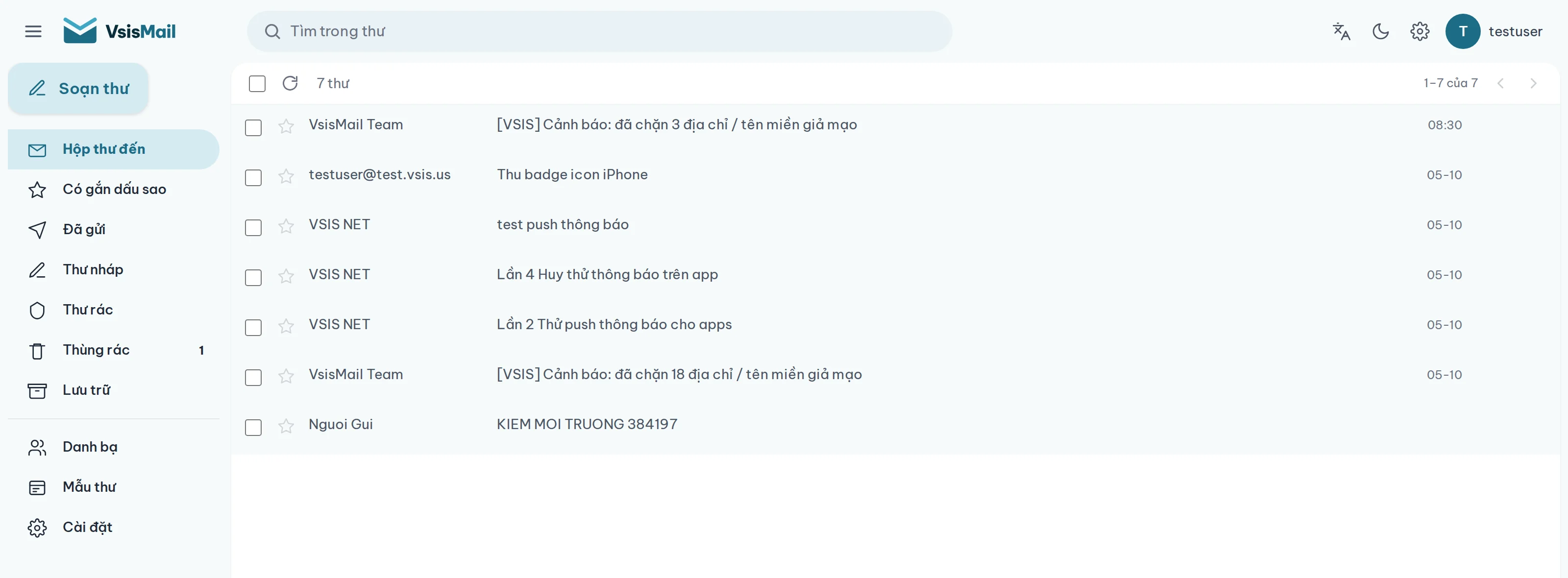Select checkbox for testuser@test.vsis.us email

click(253, 178)
